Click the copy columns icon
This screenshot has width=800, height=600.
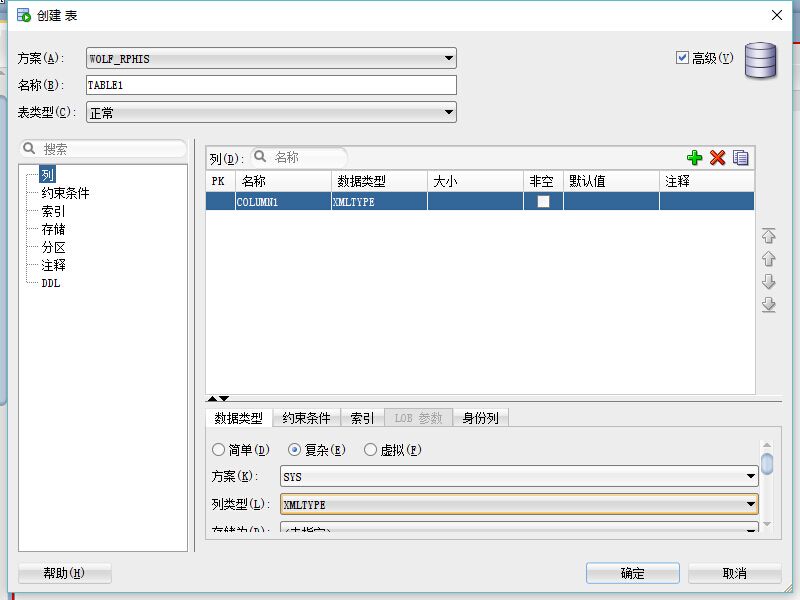pos(740,158)
